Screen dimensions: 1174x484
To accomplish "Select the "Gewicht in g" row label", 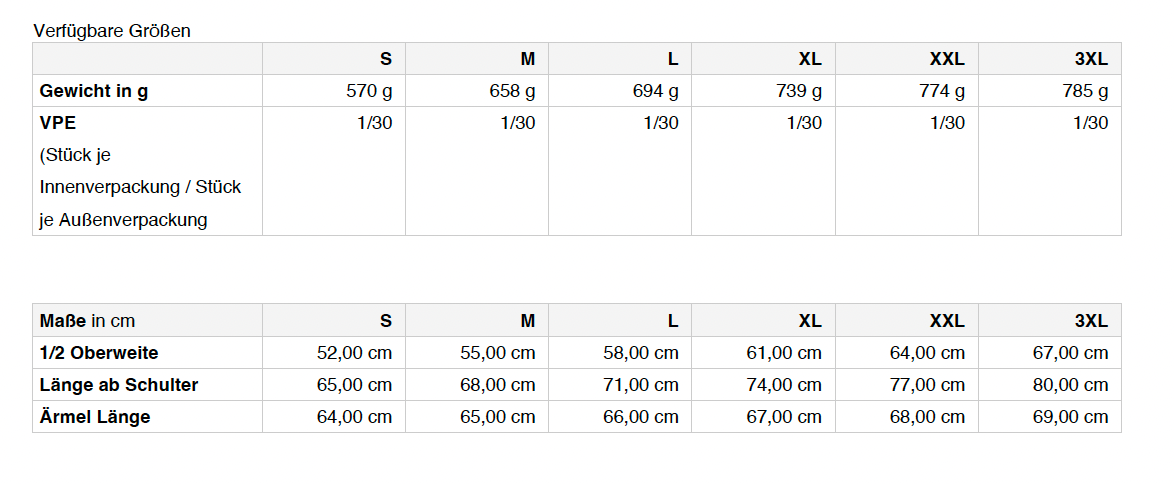I will click(94, 91).
